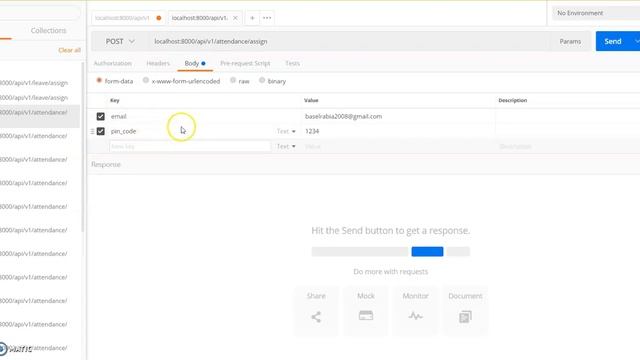Click the Clear all link
The height and width of the screenshot is (360, 640).
pyautogui.click(x=69, y=50)
